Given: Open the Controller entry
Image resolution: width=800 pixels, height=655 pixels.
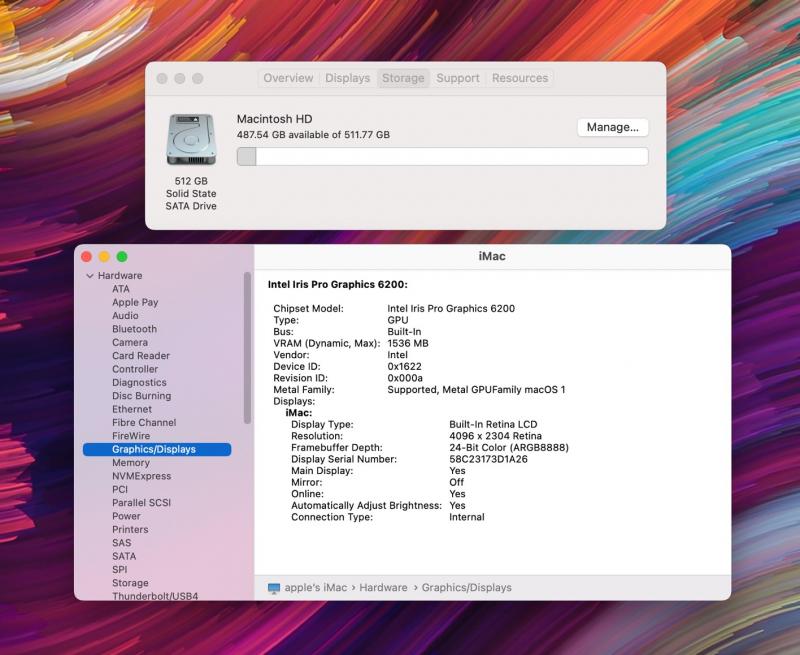Looking at the screenshot, I should 135,369.
